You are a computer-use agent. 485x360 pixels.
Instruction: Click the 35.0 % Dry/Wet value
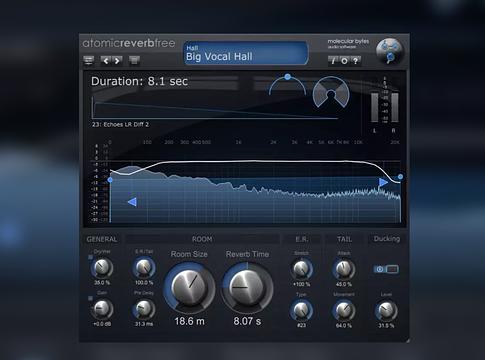[x=102, y=283]
